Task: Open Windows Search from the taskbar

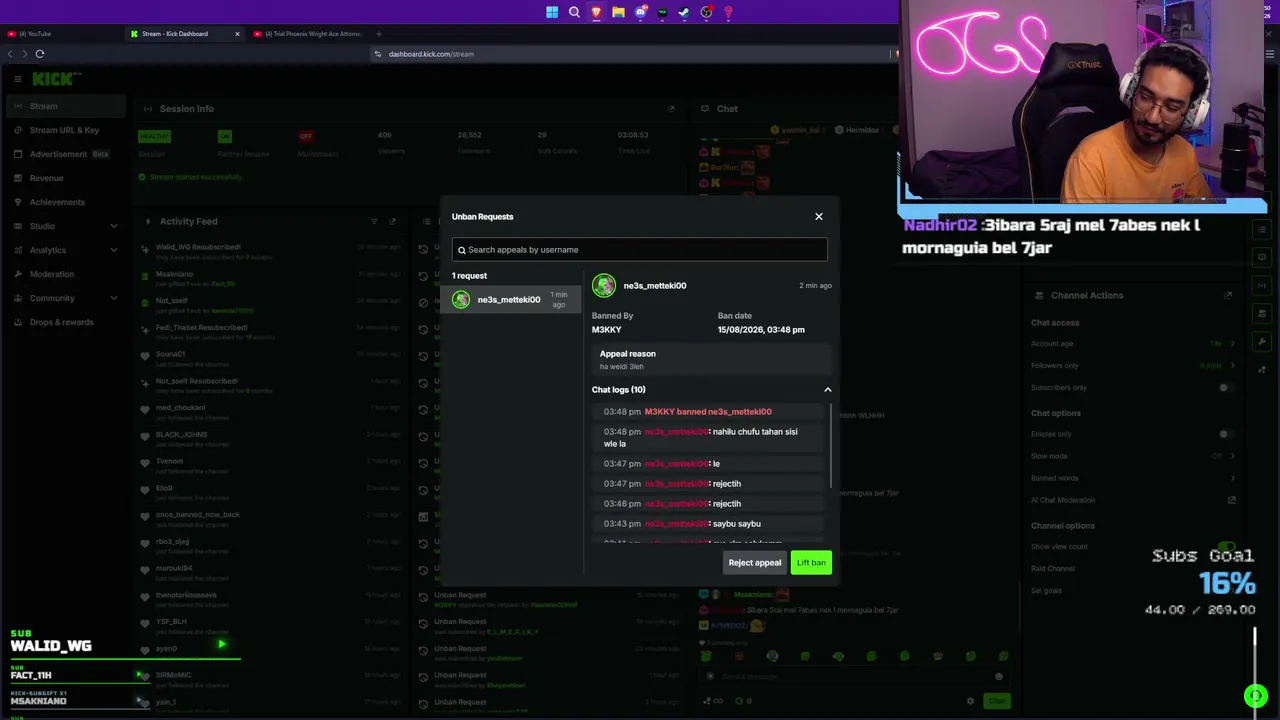Action: [x=574, y=12]
